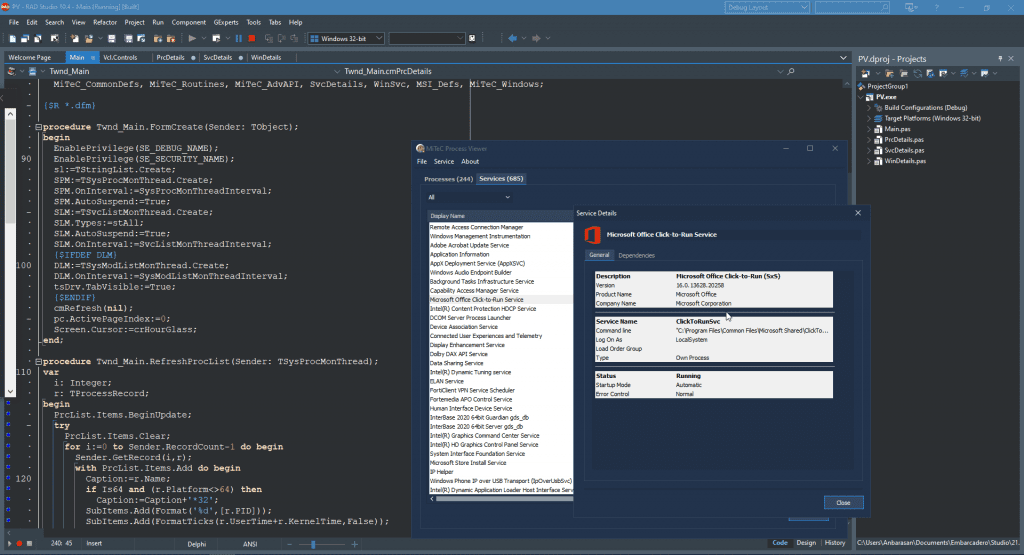Click zoom out minus in status bar
Screen dimensions: 1024x555
tap(290, 544)
